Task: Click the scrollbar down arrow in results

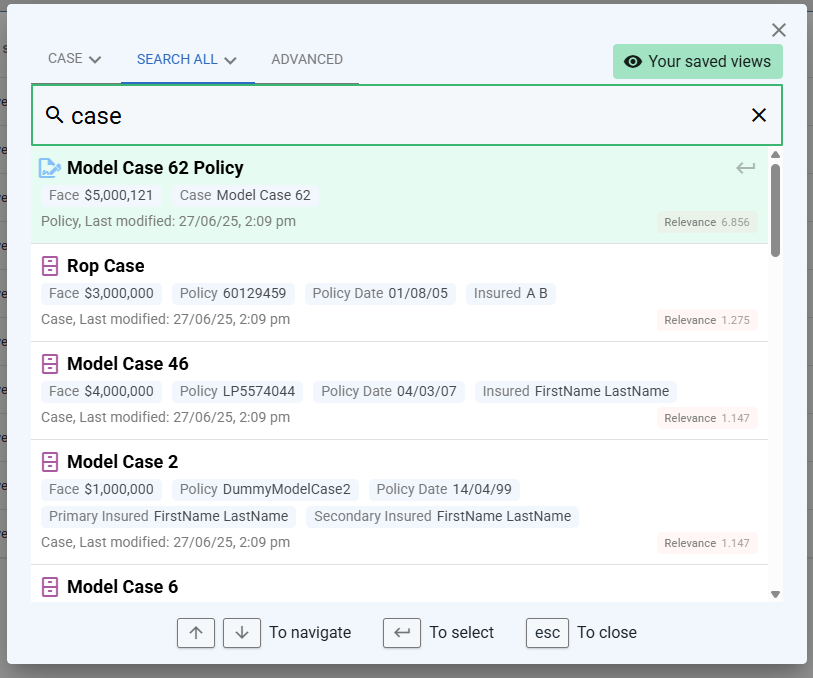Action: tap(775, 594)
